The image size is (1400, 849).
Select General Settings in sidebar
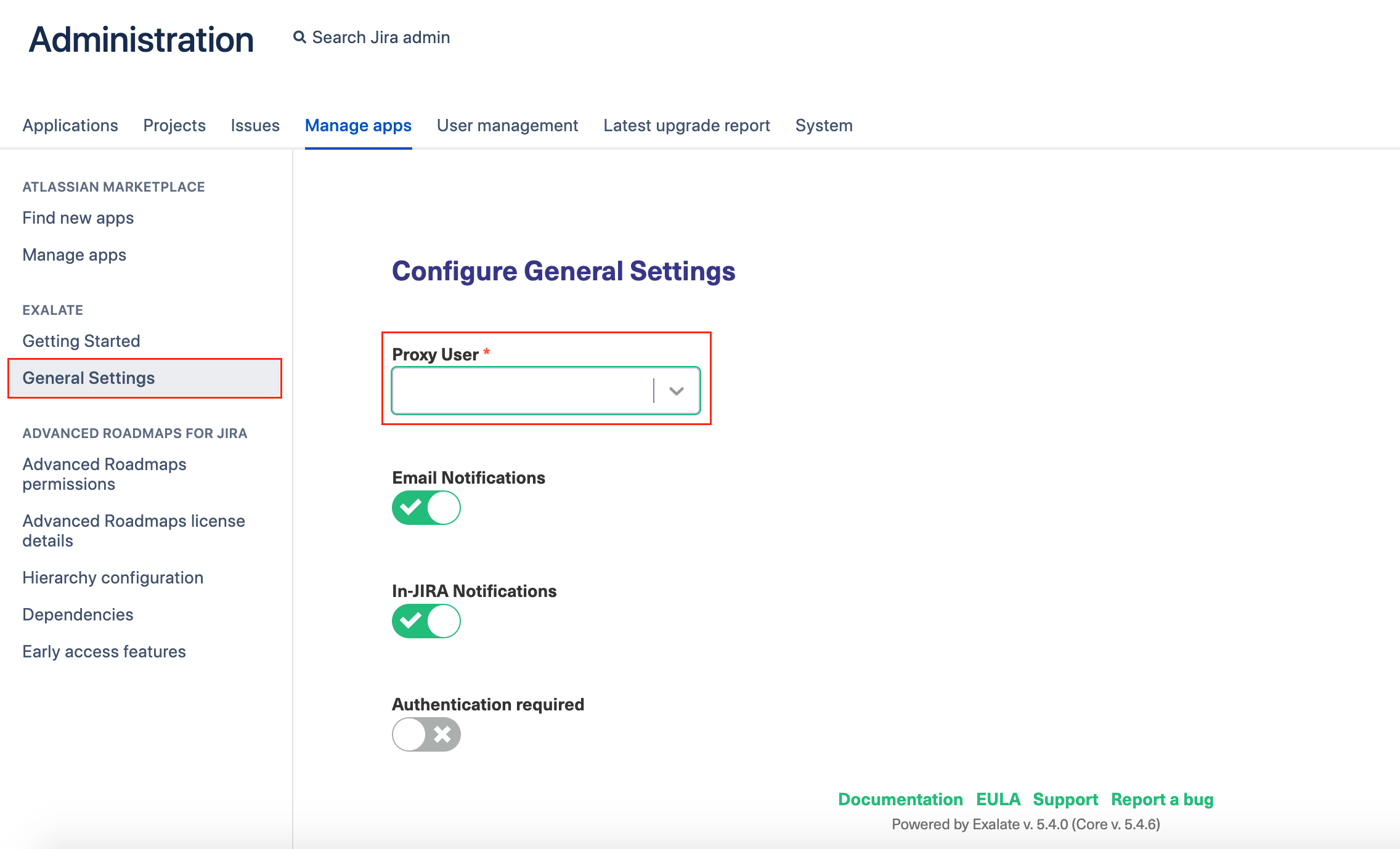tap(89, 378)
